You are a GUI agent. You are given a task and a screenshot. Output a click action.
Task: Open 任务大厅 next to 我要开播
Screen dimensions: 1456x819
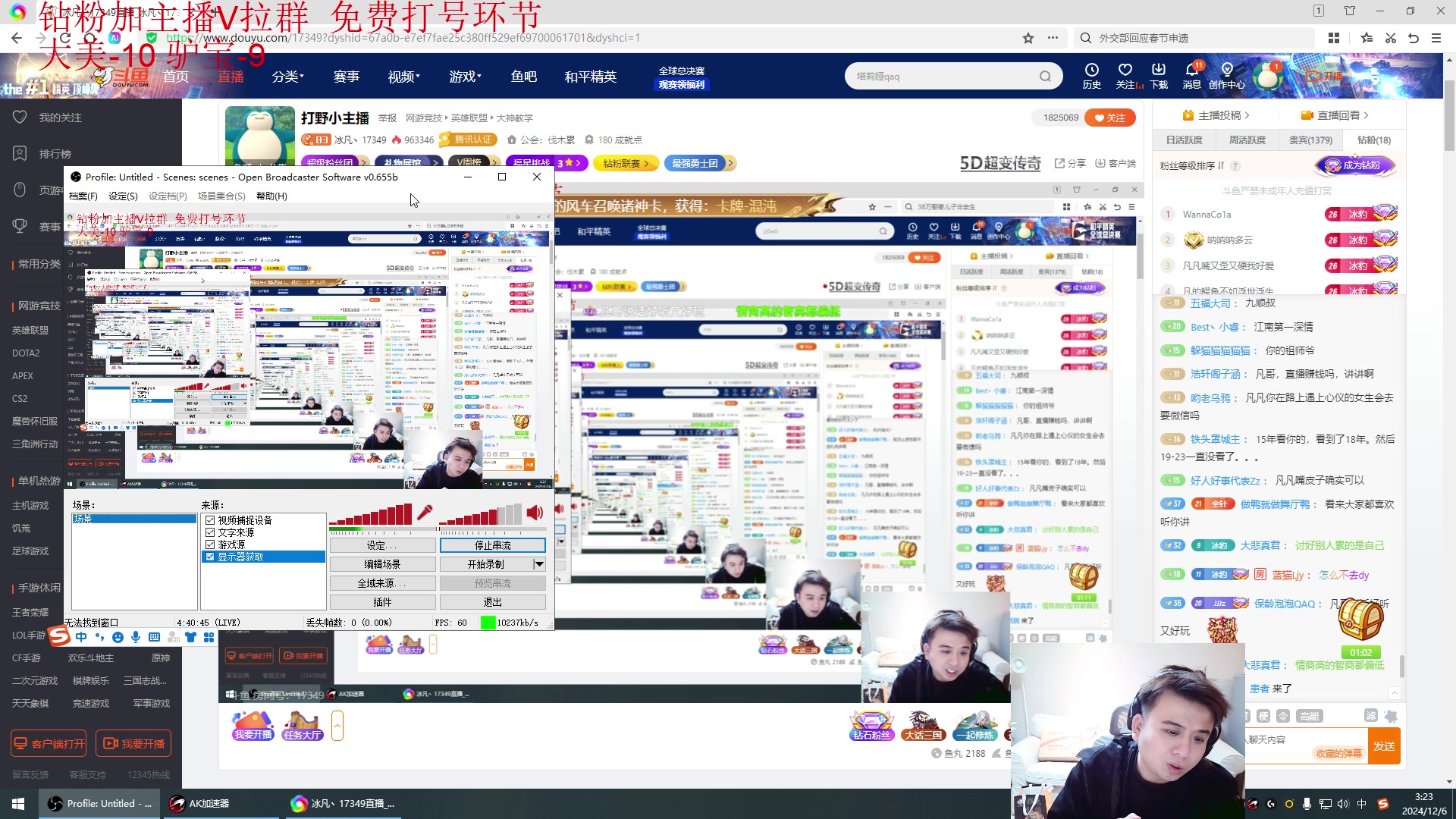pos(301,726)
